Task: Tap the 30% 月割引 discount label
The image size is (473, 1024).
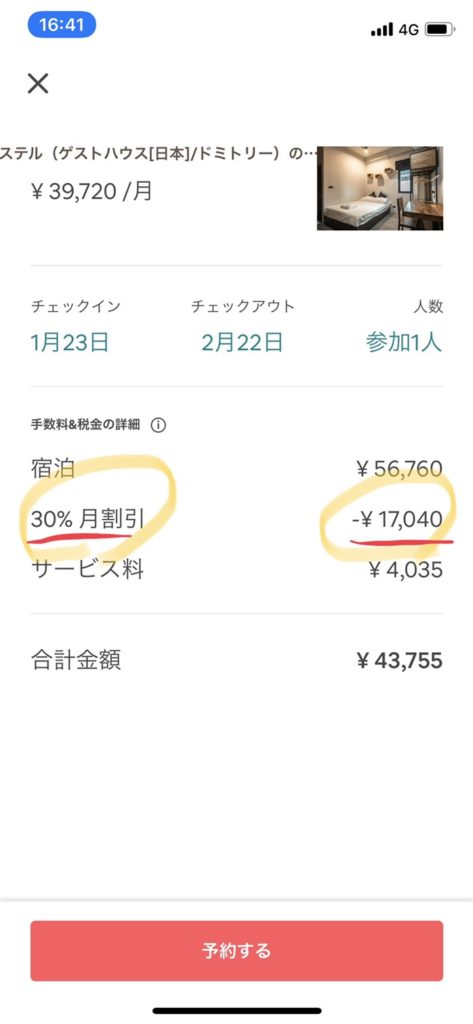Action: pos(87,520)
